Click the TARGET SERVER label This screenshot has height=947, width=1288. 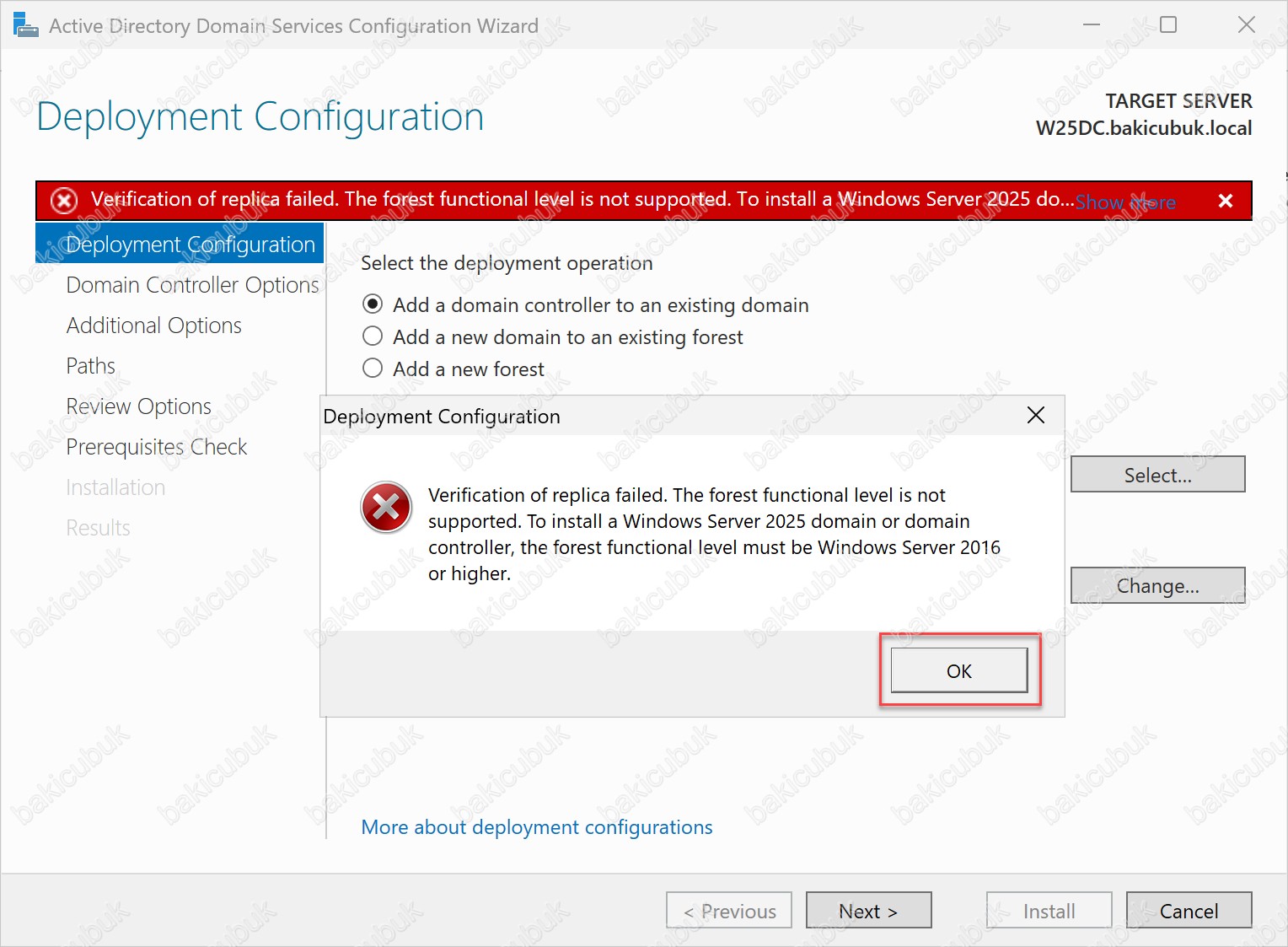(x=1178, y=101)
